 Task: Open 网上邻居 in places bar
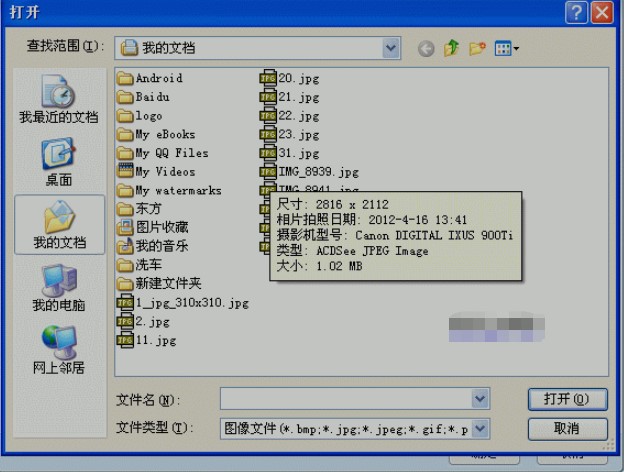pos(59,350)
